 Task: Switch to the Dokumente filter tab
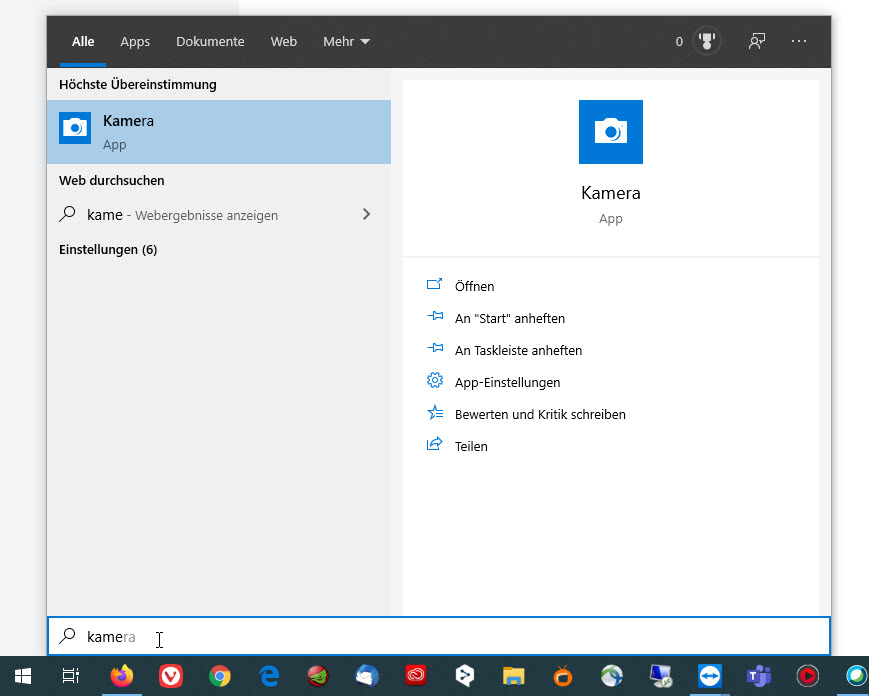point(210,42)
